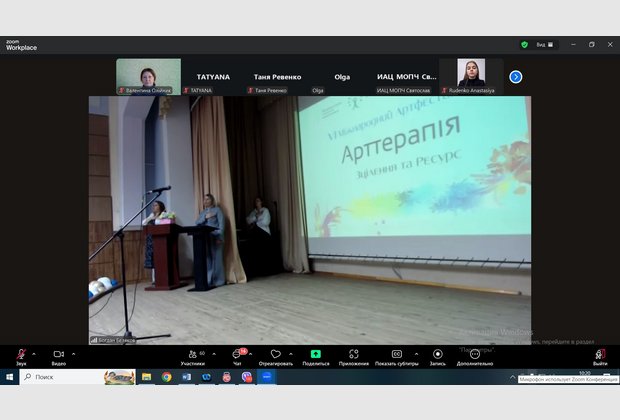The height and width of the screenshot is (420, 620).
Task: Open the Вид view menu
Action: [x=543, y=44]
